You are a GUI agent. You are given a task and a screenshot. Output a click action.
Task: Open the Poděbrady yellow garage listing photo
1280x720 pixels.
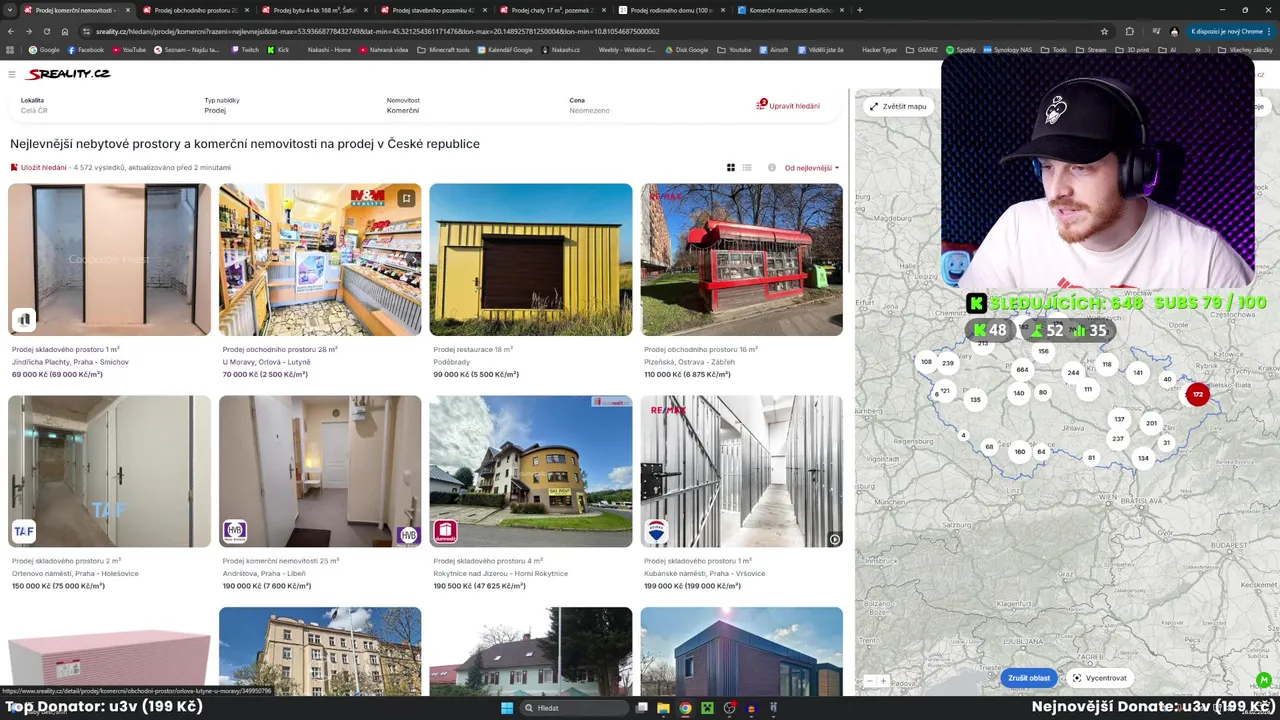point(531,260)
